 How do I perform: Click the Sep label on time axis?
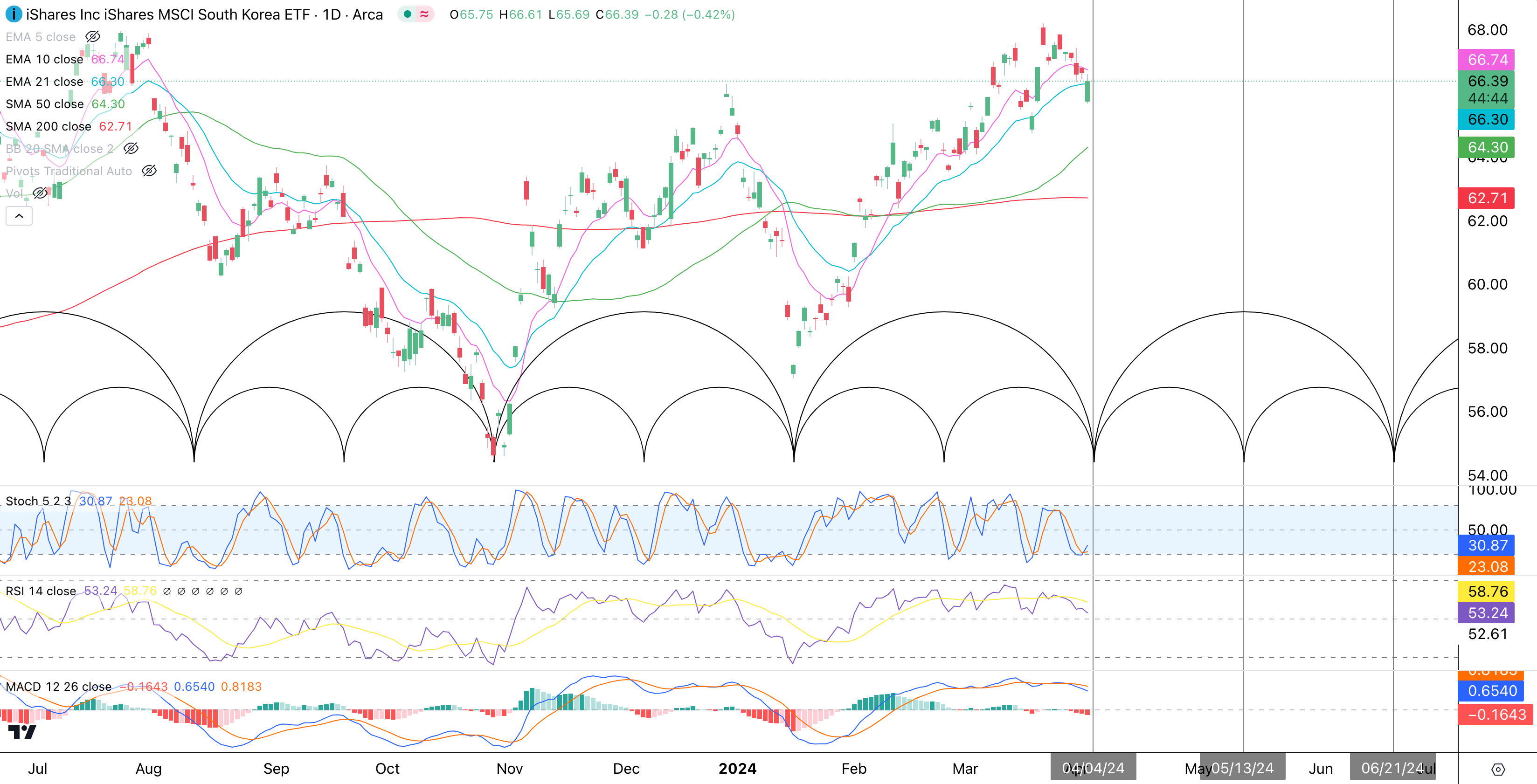(x=276, y=769)
